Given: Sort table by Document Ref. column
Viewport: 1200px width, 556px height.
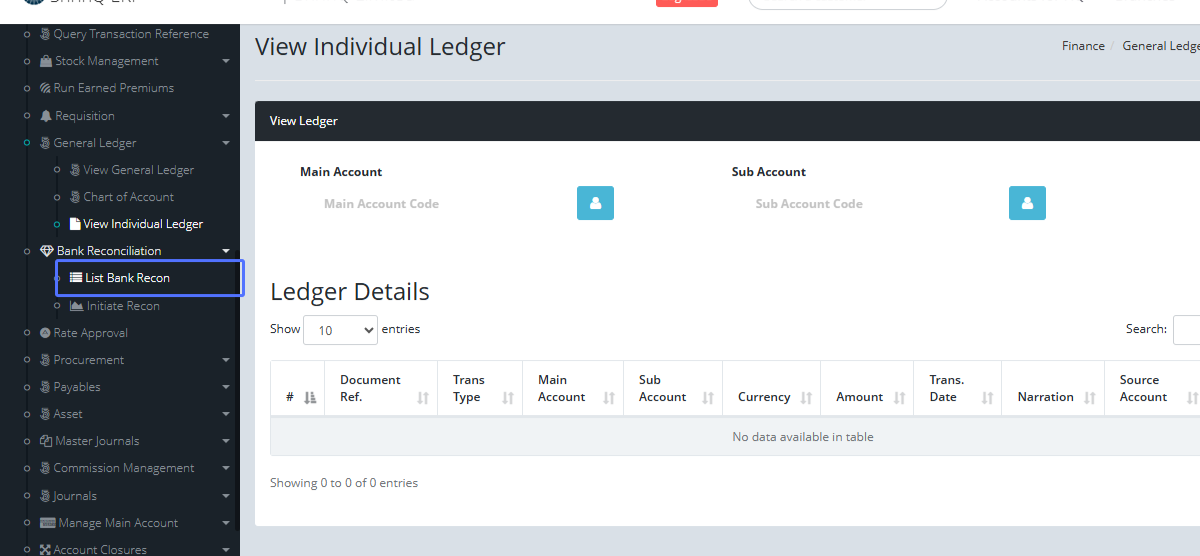Looking at the screenshot, I should pos(380,389).
